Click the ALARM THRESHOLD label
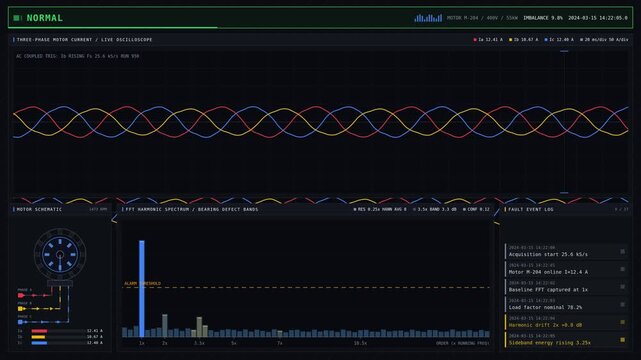Image resolution: width=641 pixels, height=360 pixels. tap(142, 283)
